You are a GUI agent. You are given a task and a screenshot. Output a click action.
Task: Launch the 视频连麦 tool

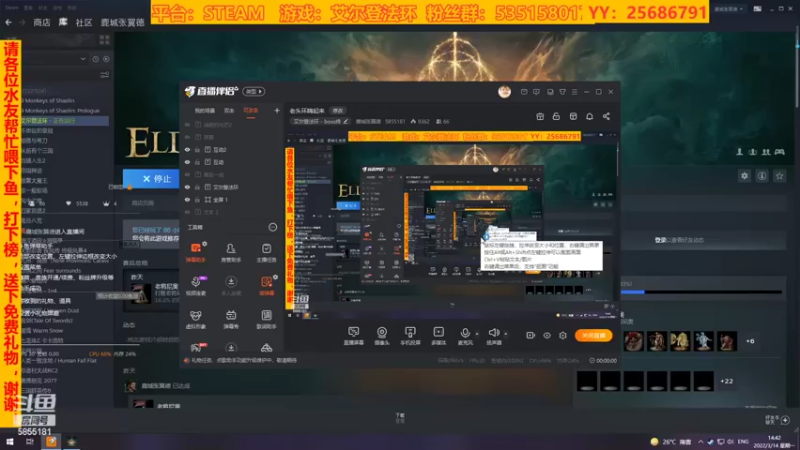click(x=195, y=286)
